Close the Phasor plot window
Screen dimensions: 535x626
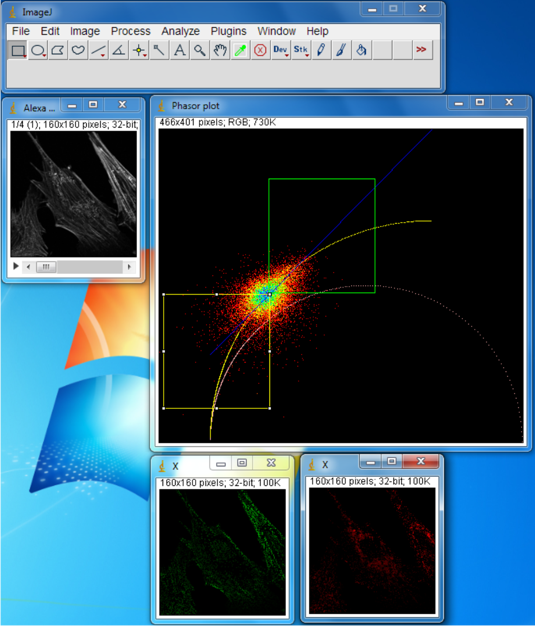[x=509, y=103]
